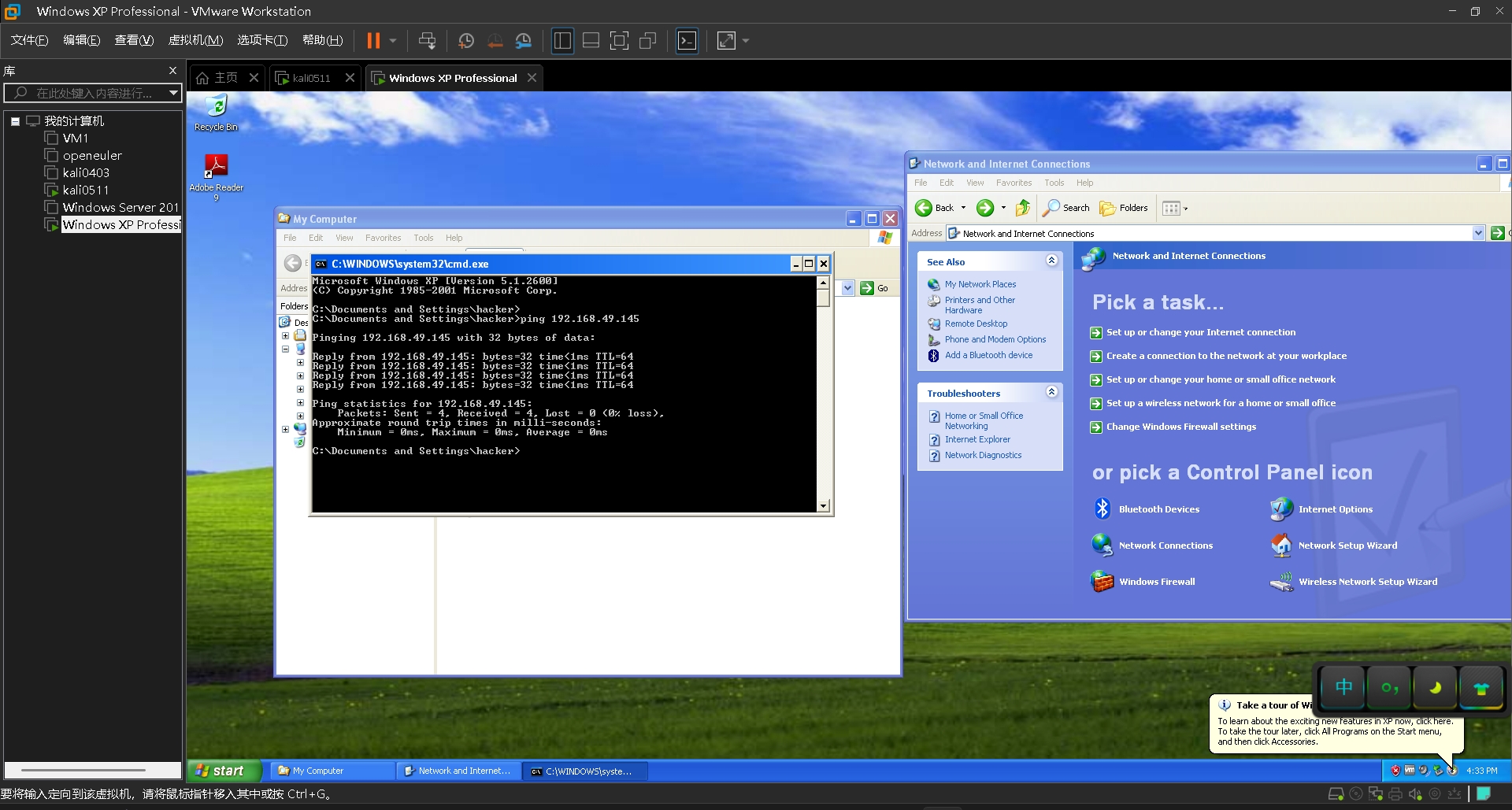Toggle the VMware library sidebar view
The width and height of the screenshot is (1512, 810).
tap(562, 41)
